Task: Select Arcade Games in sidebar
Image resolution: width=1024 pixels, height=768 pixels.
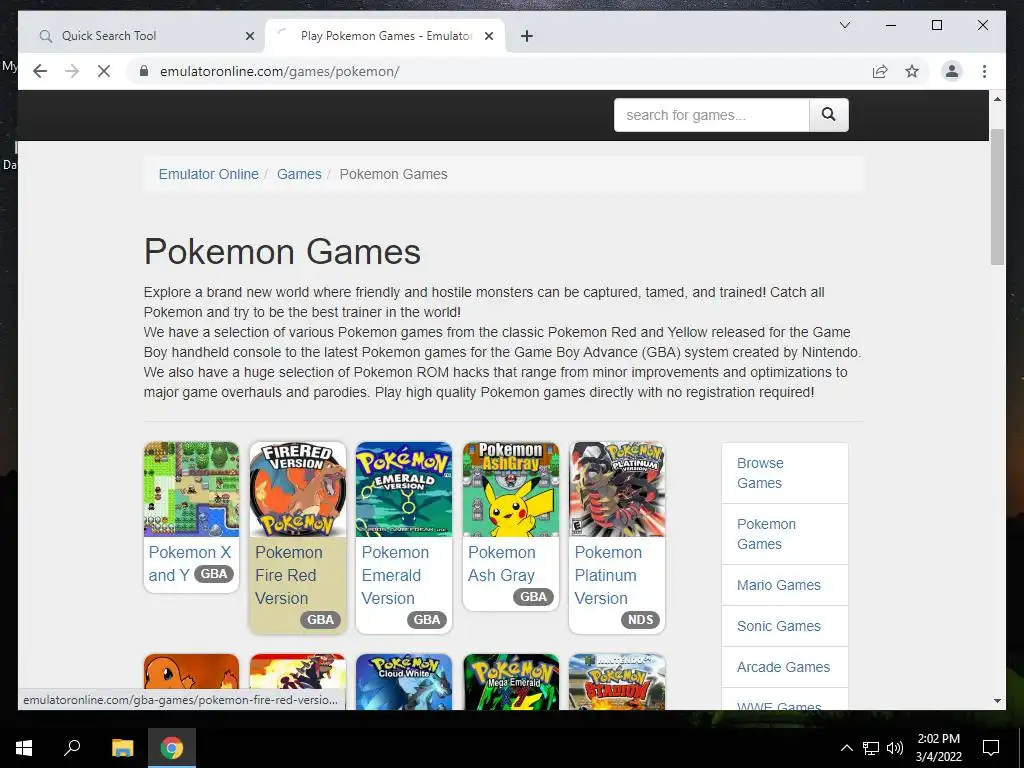Action: point(785,667)
